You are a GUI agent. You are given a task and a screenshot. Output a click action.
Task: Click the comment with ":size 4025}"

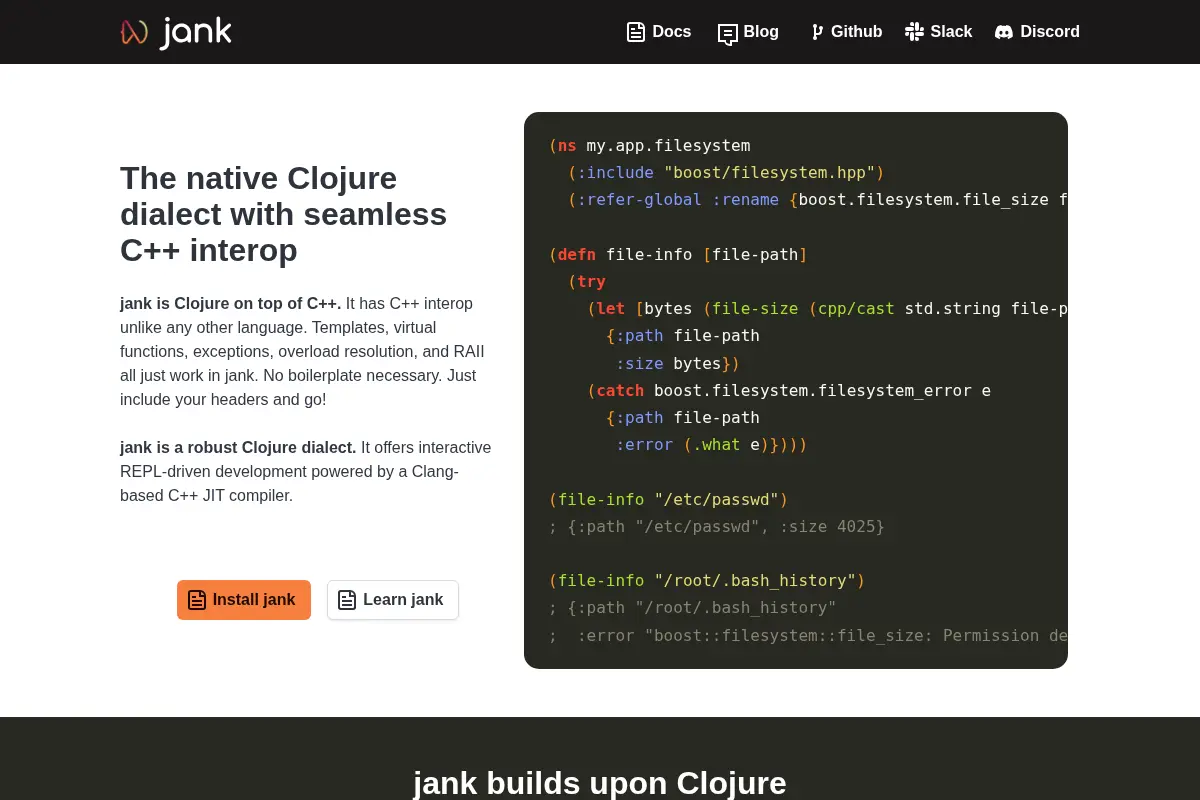pos(716,527)
